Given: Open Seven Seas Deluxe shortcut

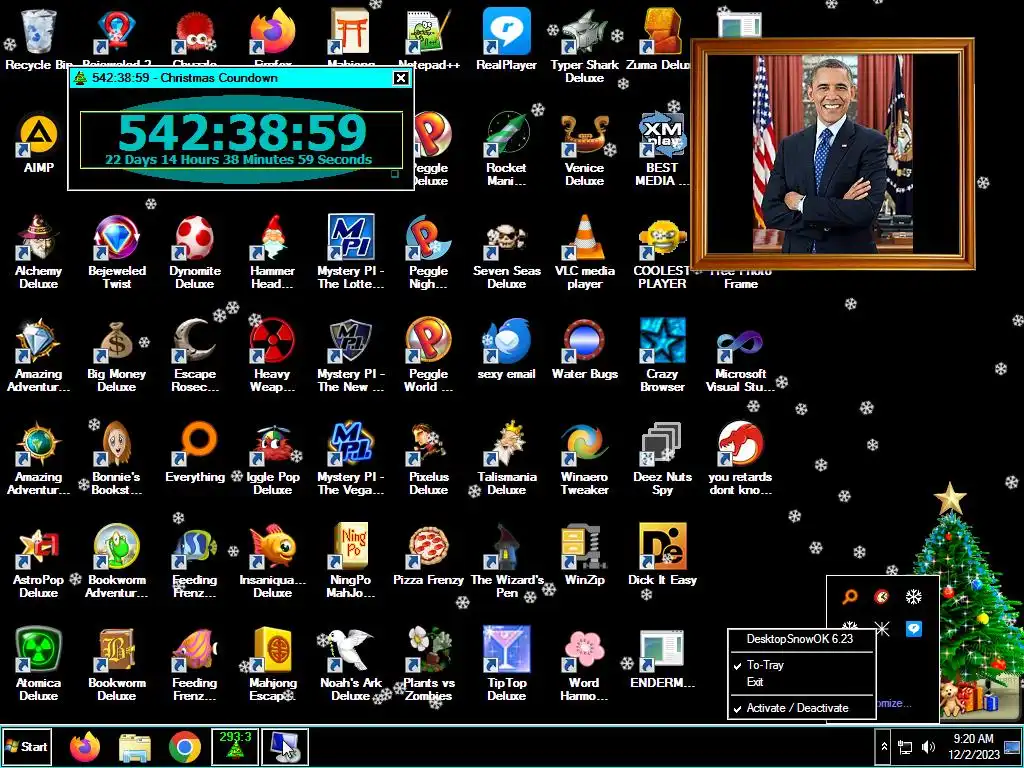Looking at the screenshot, I should (x=506, y=252).
